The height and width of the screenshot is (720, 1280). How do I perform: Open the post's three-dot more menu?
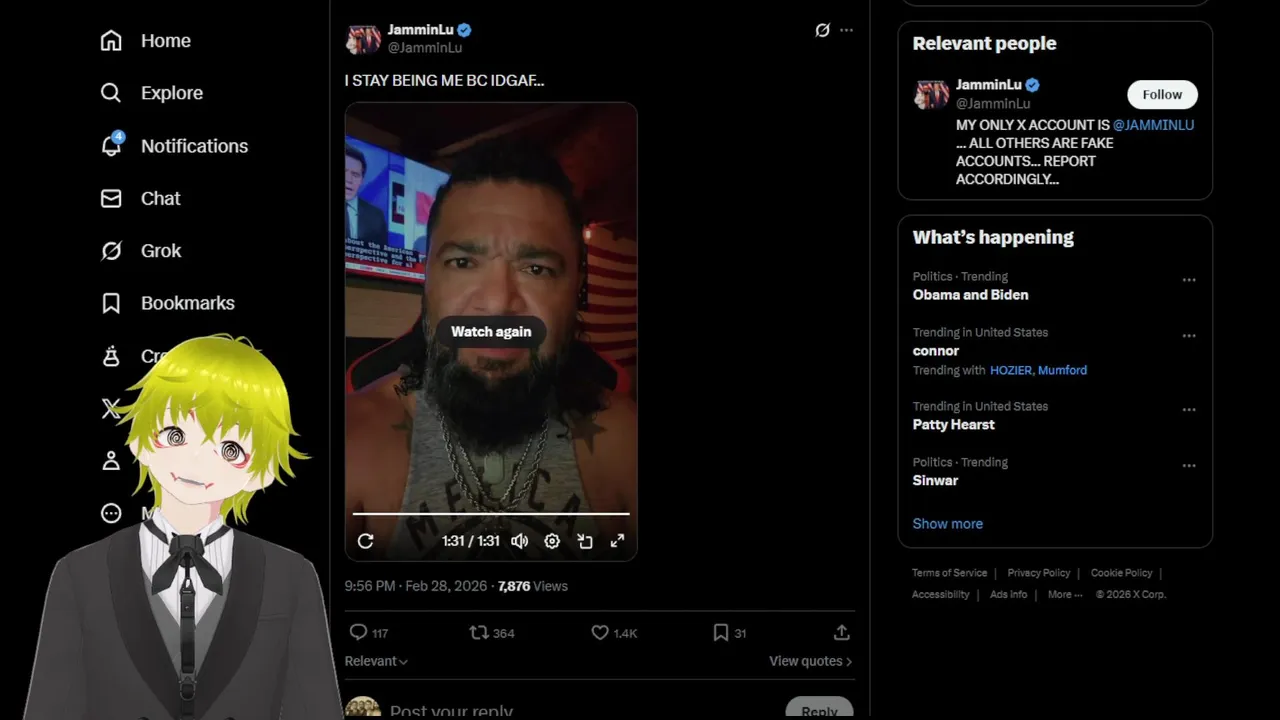[x=847, y=30]
